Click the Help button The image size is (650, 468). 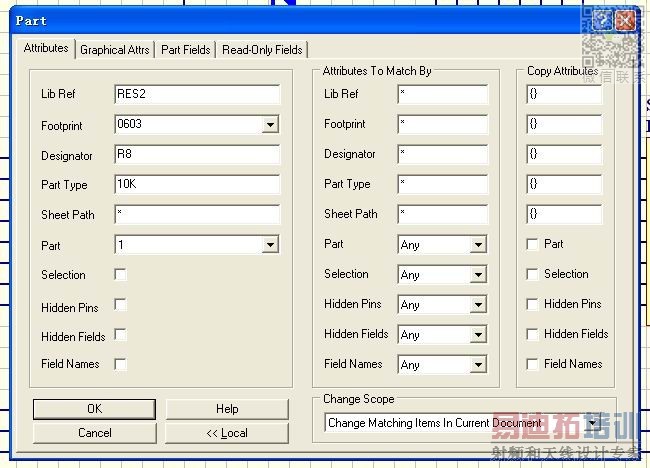[x=227, y=409]
